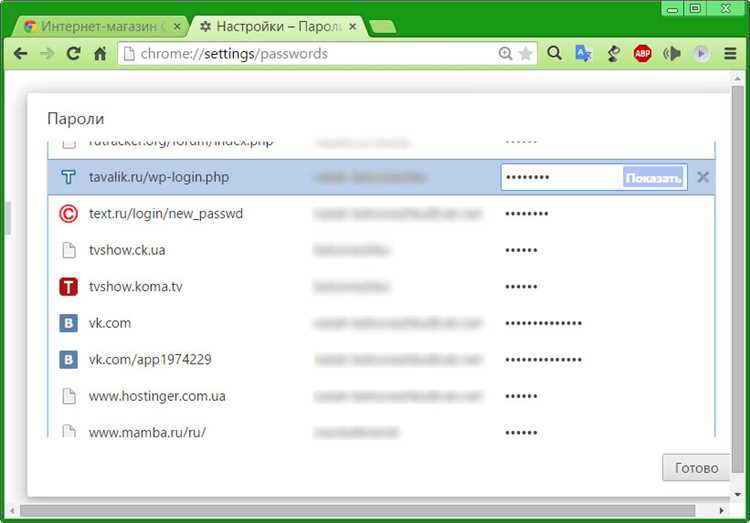The height and width of the screenshot is (523, 750).
Task: Click the scroll-right arrow at bottom
Action: click(722, 511)
